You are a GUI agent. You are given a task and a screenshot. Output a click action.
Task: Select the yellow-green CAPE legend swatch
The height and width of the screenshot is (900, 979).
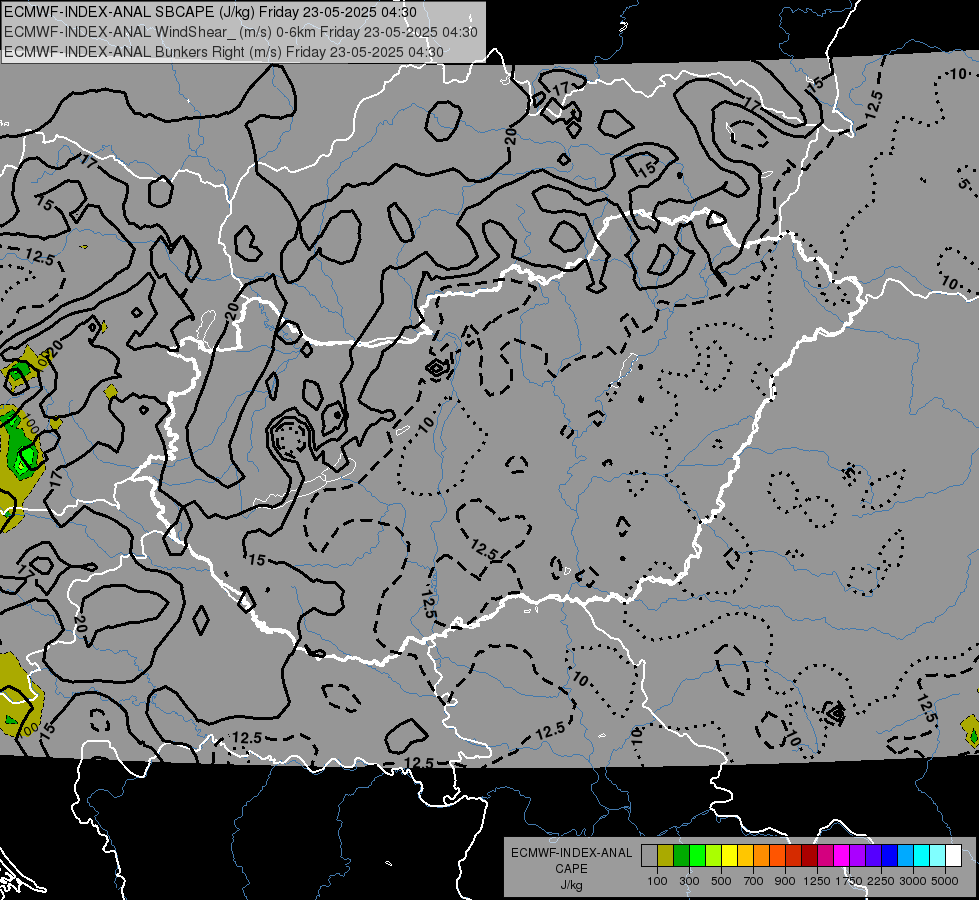[x=714, y=855]
